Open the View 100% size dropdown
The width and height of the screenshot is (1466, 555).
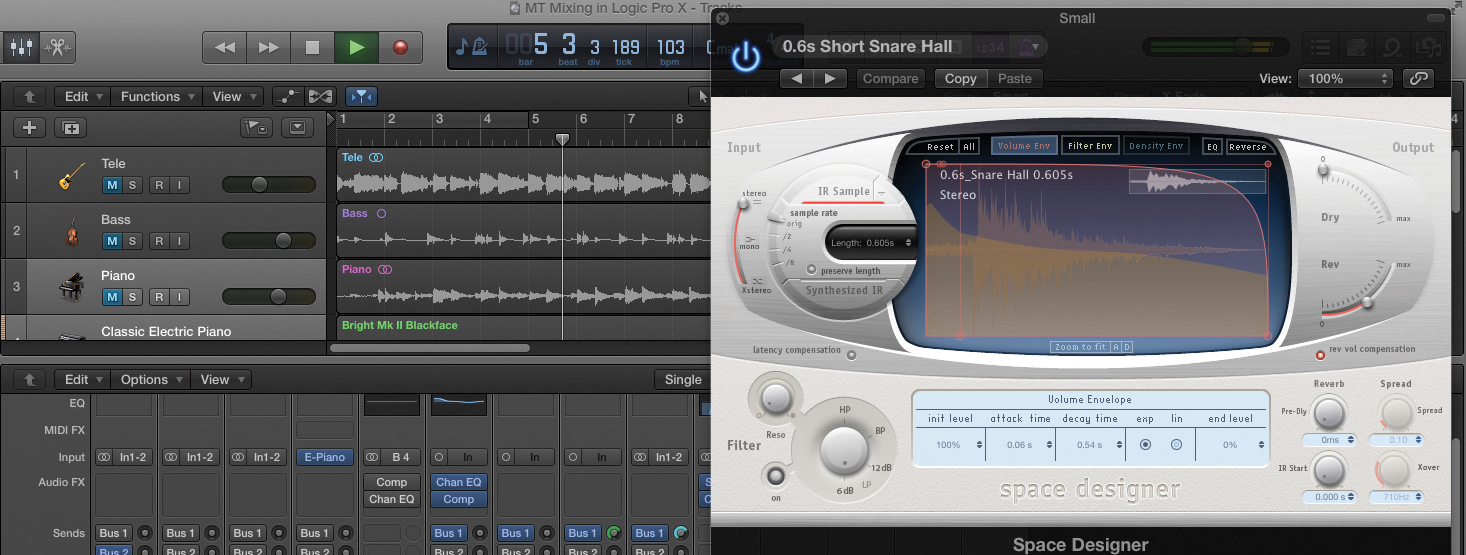(x=1344, y=78)
